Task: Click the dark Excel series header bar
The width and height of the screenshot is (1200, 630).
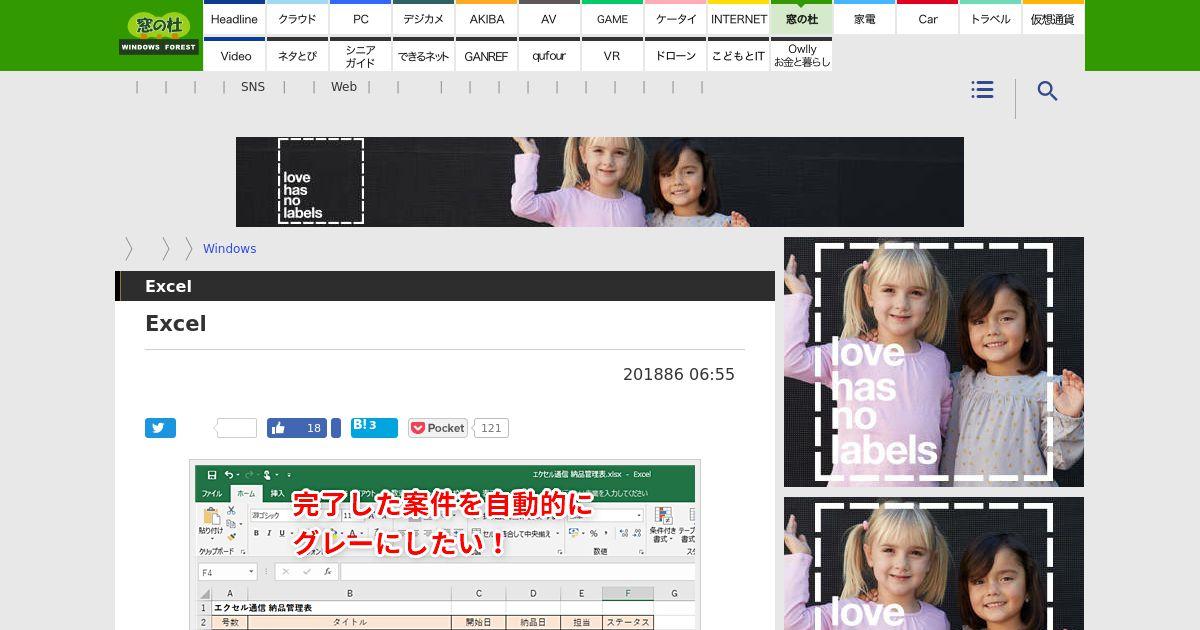Action: tap(445, 286)
